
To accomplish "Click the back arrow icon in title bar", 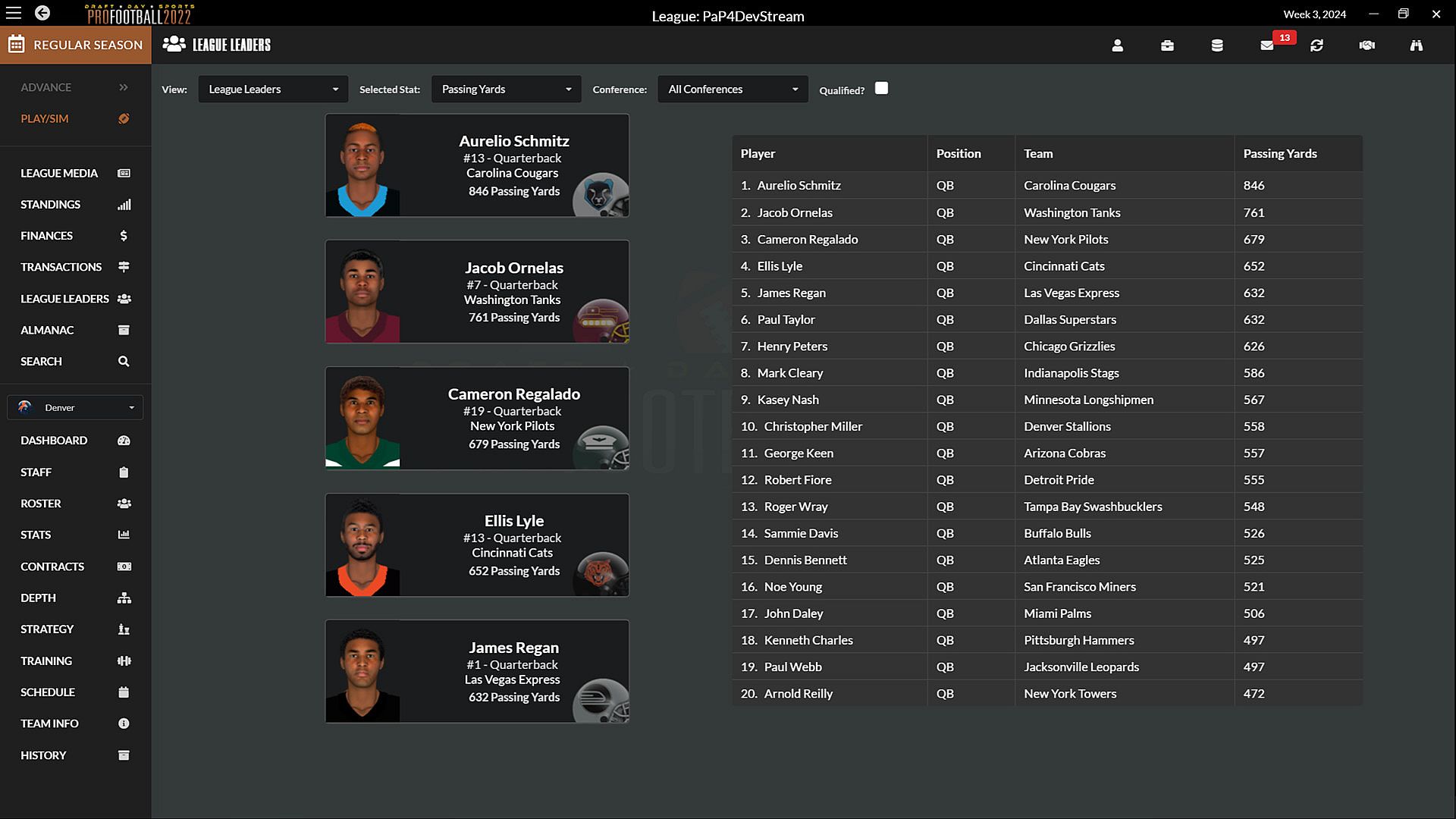I will point(42,13).
